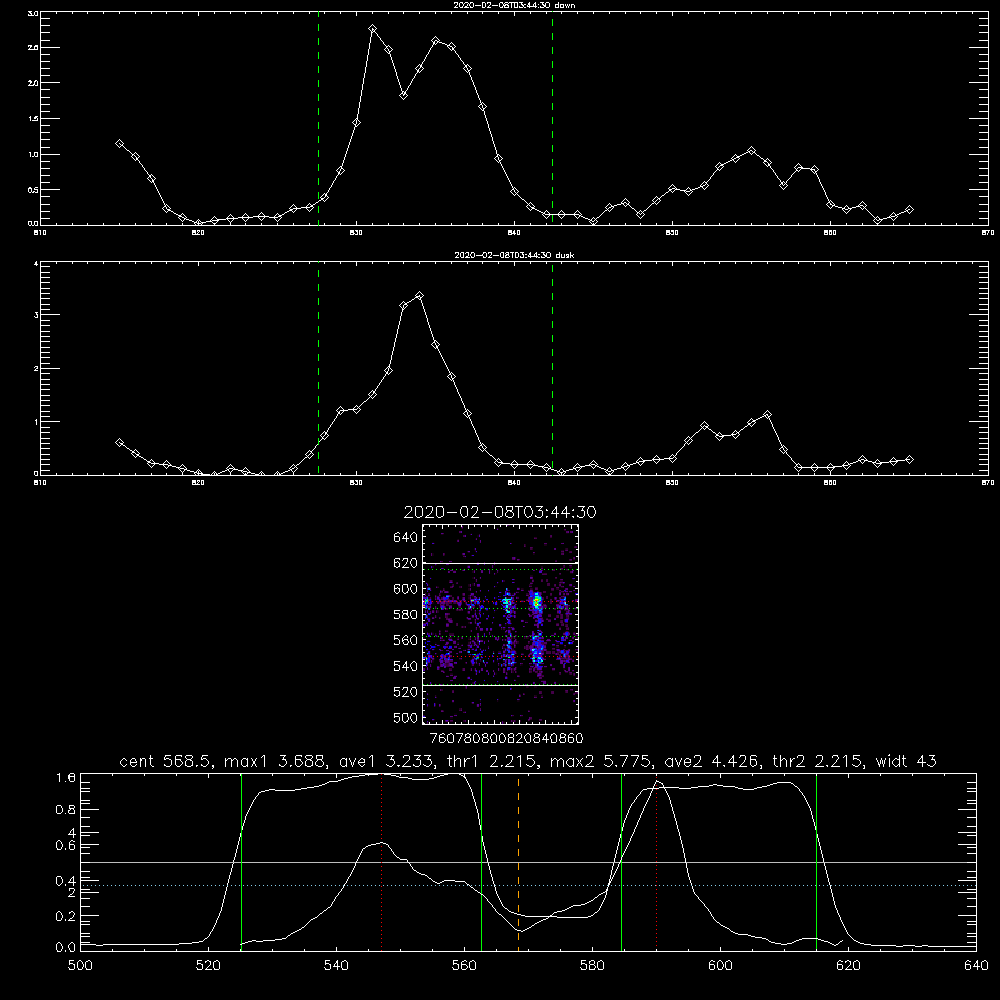Image resolution: width=1000 pixels, height=1000 pixels.
Task: Click the left red dotted vertical line in bottom plot
Action: coord(381,862)
